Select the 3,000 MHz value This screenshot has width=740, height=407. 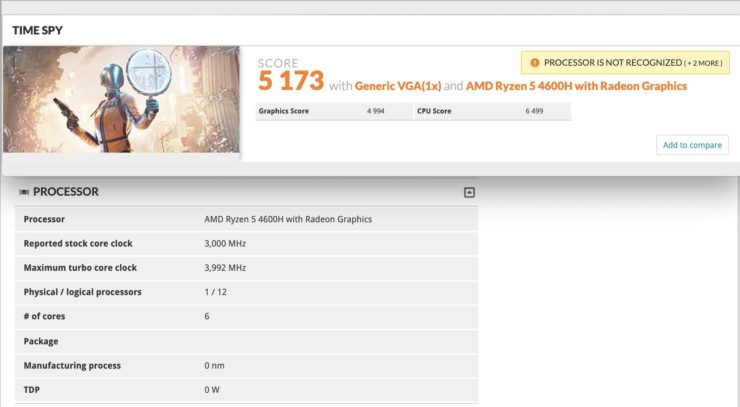225,244
